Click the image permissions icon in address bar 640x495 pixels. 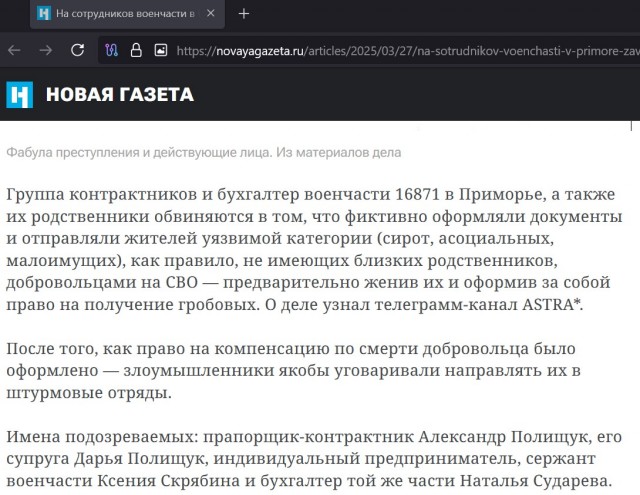161,50
